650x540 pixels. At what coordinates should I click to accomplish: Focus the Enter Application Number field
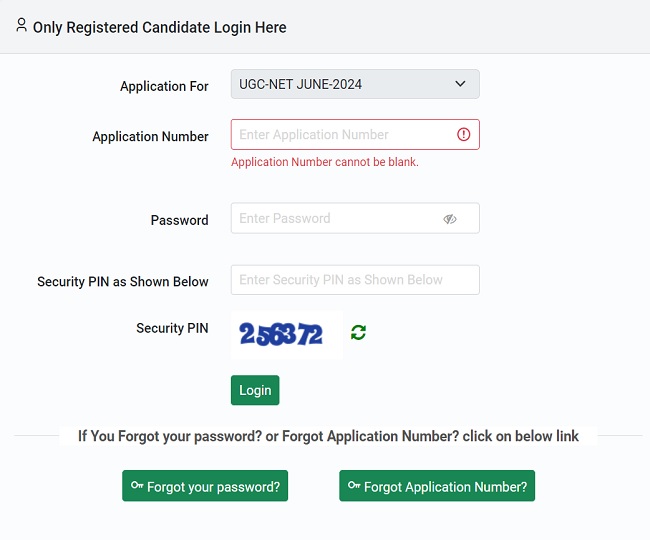click(340, 134)
